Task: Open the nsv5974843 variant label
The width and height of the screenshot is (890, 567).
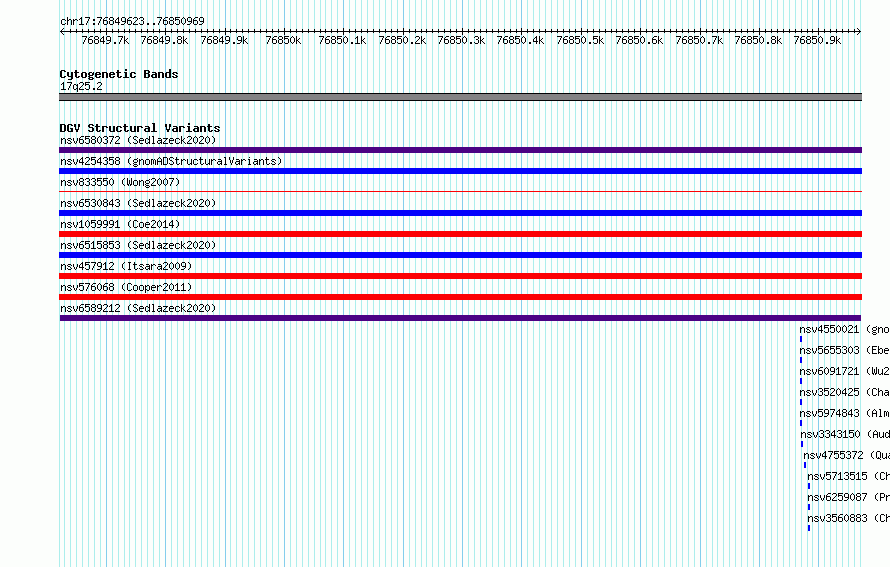Action: (844, 413)
